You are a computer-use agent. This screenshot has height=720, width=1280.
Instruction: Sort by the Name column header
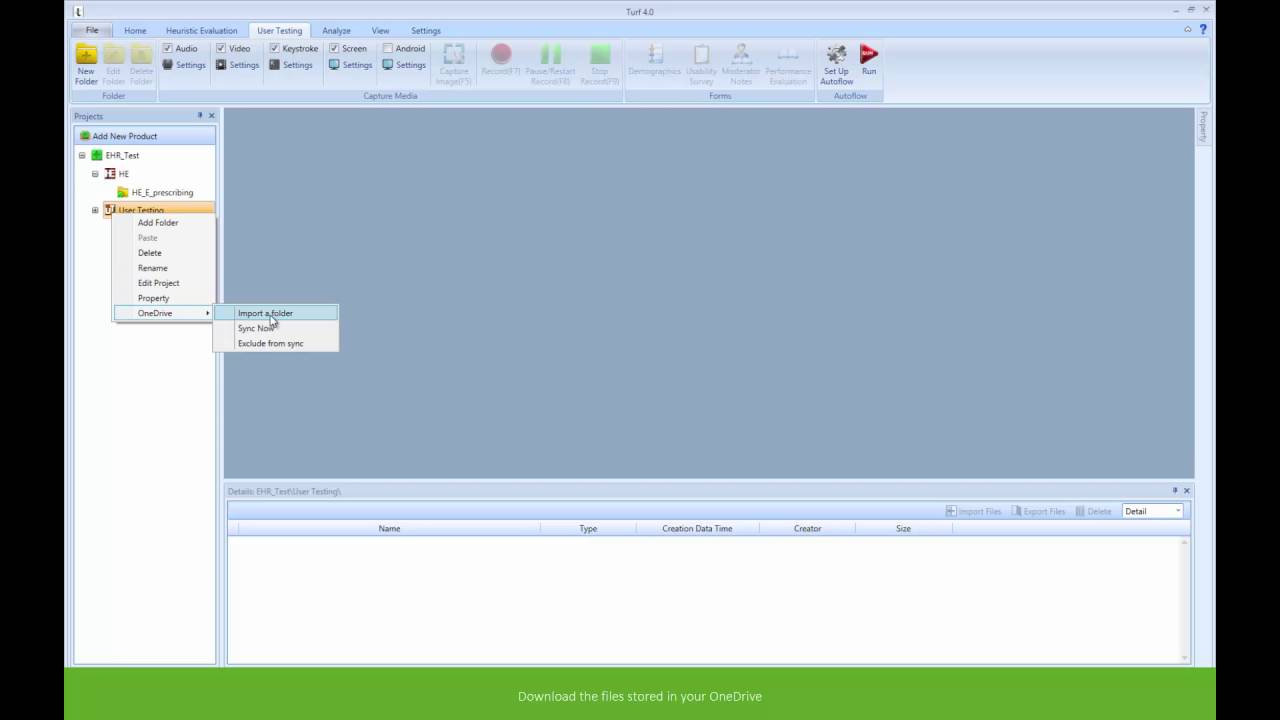389,528
